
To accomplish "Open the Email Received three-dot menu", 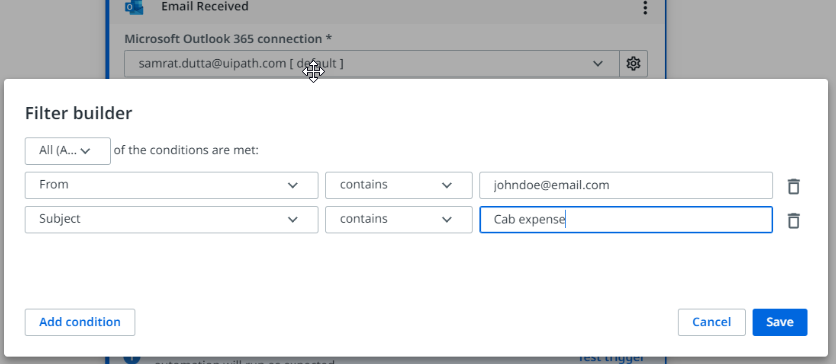I will (x=645, y=7).
